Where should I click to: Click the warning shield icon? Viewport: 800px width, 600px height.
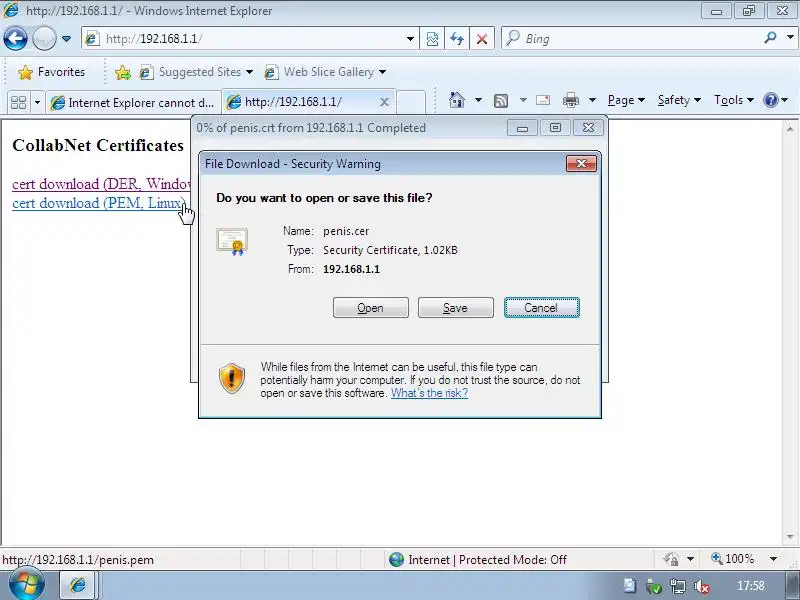(232, 378)
